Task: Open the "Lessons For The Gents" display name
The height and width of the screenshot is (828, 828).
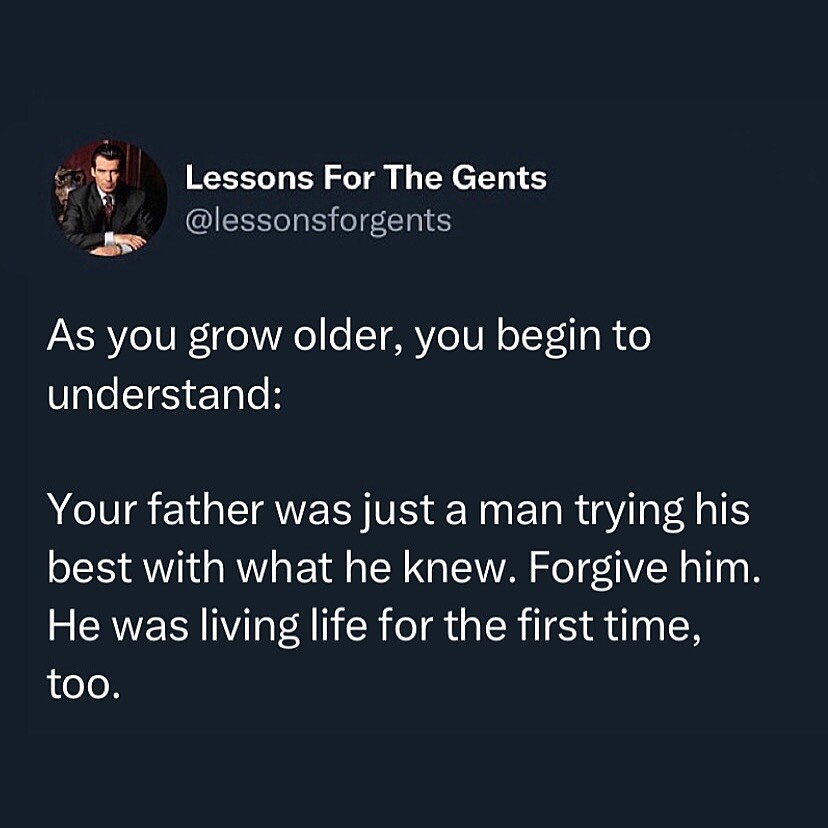Action: pyautogui.click(x=366, y=177)
